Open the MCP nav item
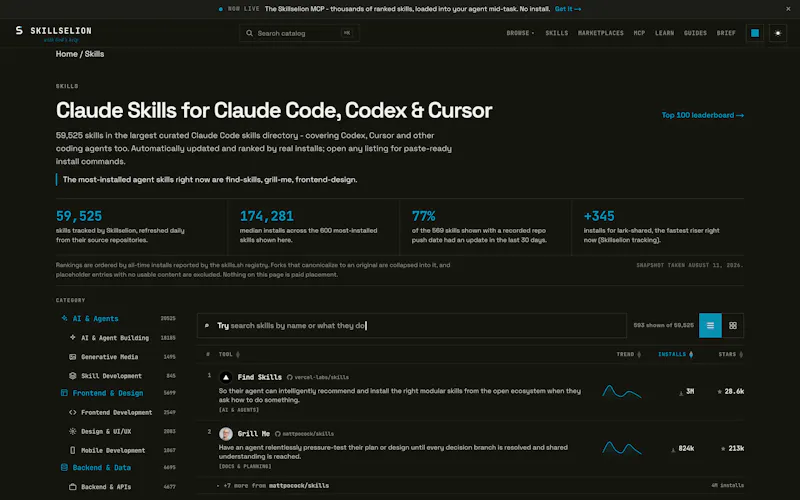Screen dimensions: 800x500 tap(639, 33)
